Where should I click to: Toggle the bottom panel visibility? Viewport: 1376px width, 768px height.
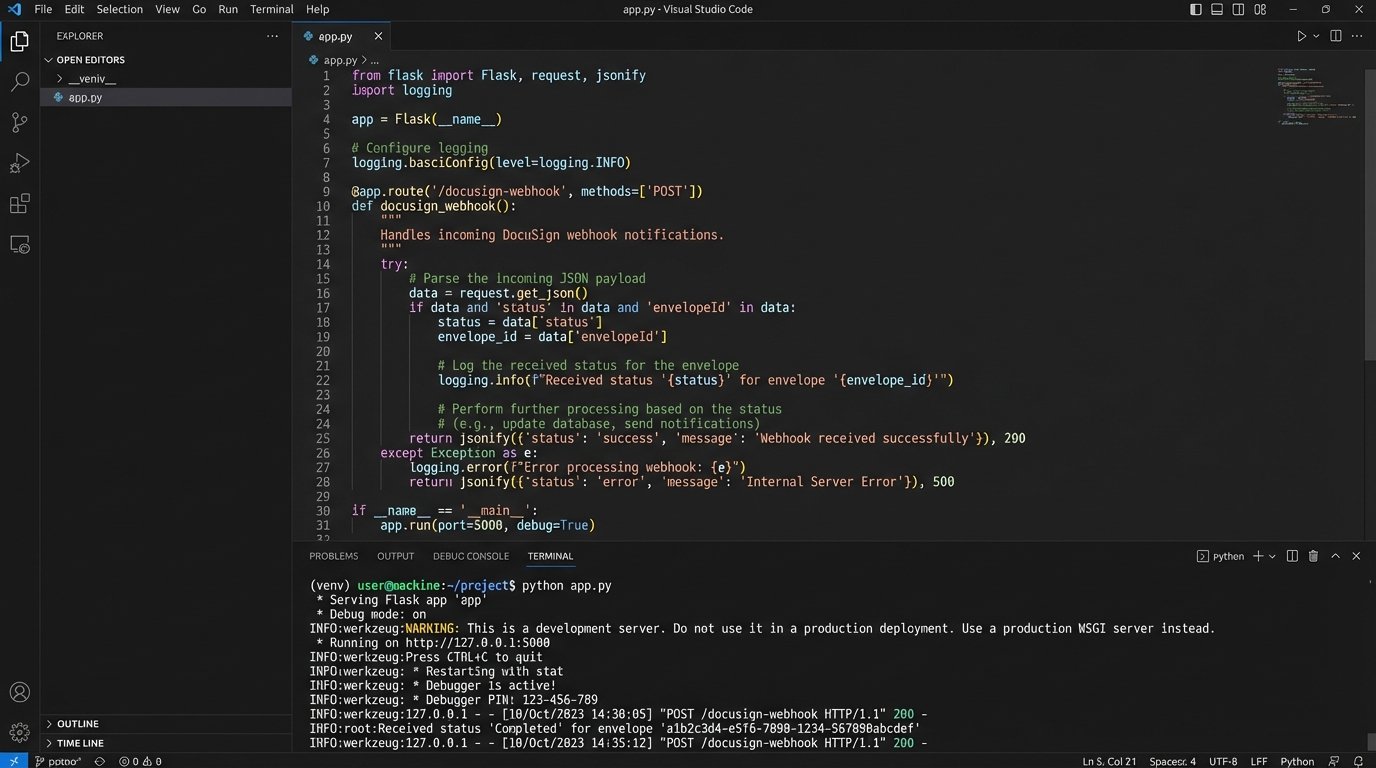tap(1217, 9)
